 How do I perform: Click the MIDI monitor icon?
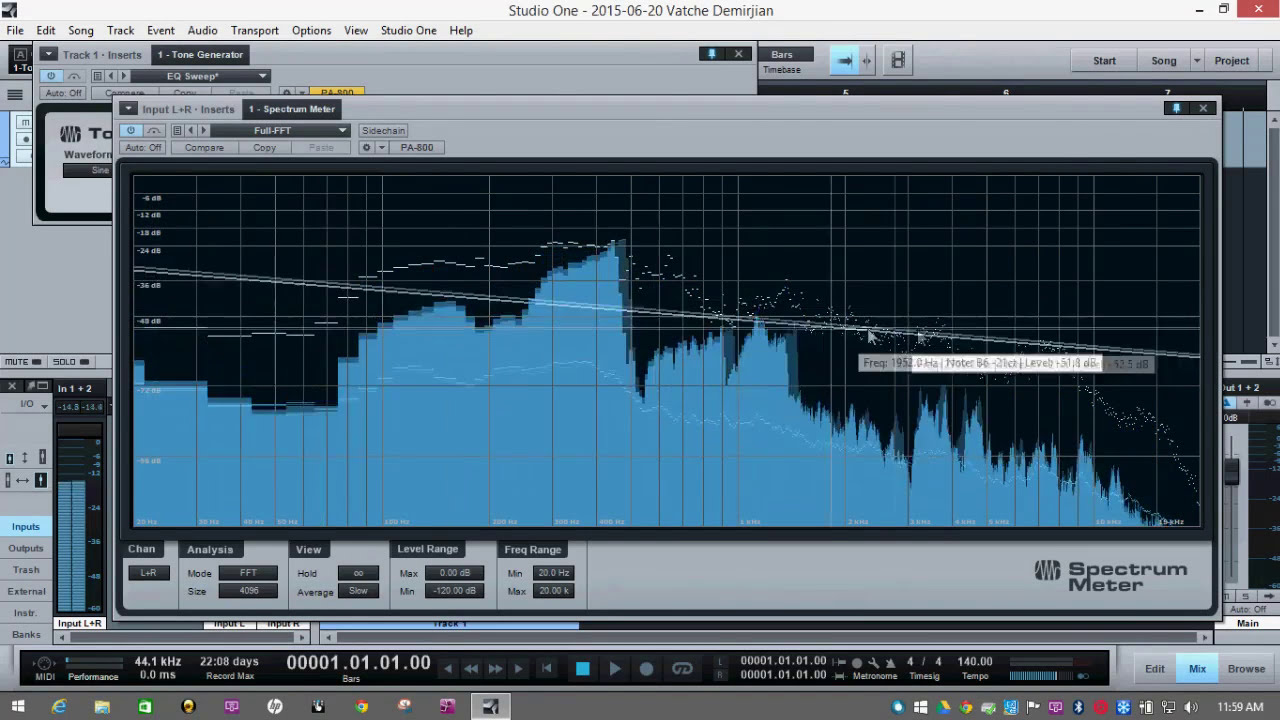44,663
